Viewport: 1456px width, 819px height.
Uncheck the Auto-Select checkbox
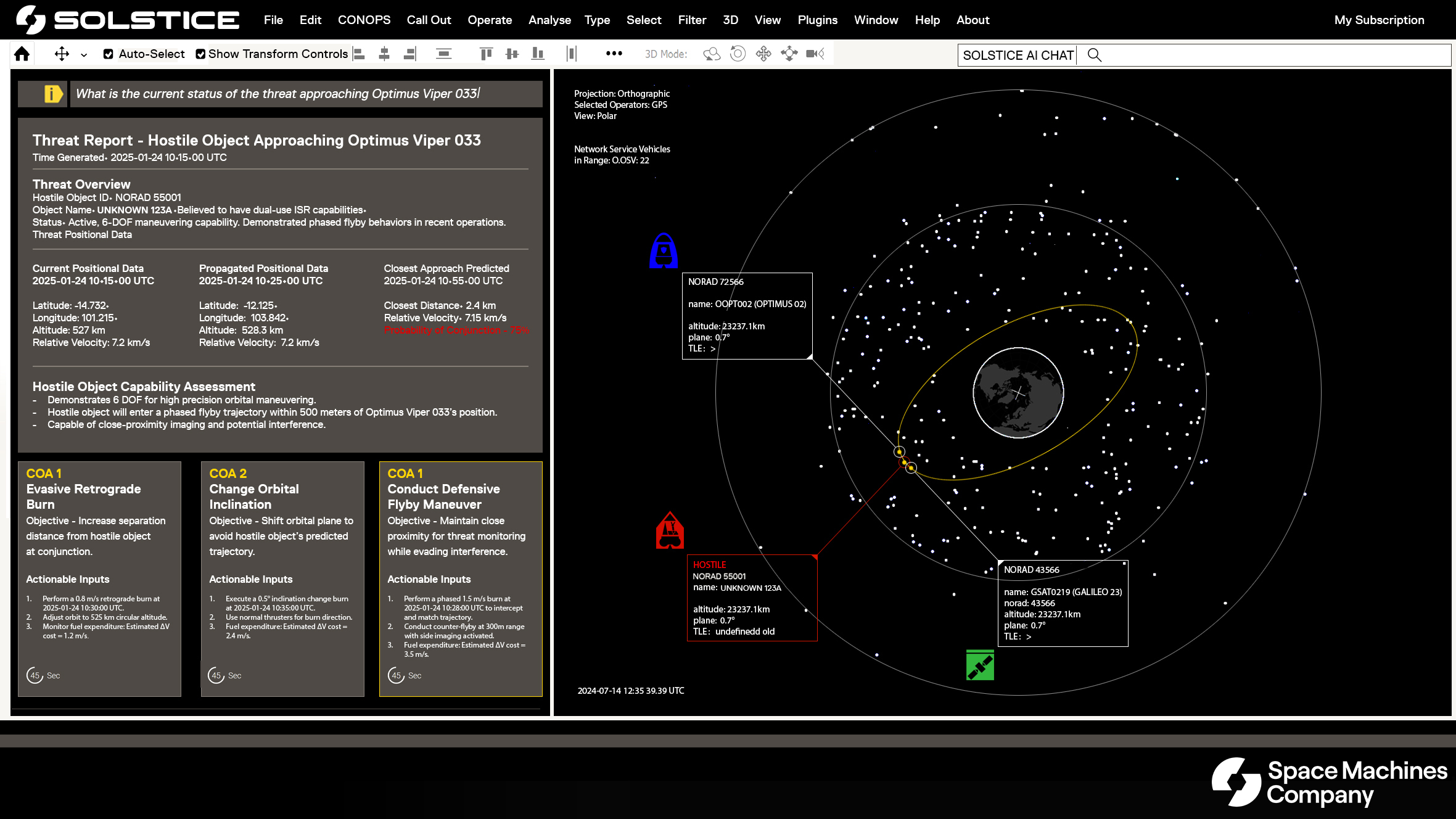point(109,54)
